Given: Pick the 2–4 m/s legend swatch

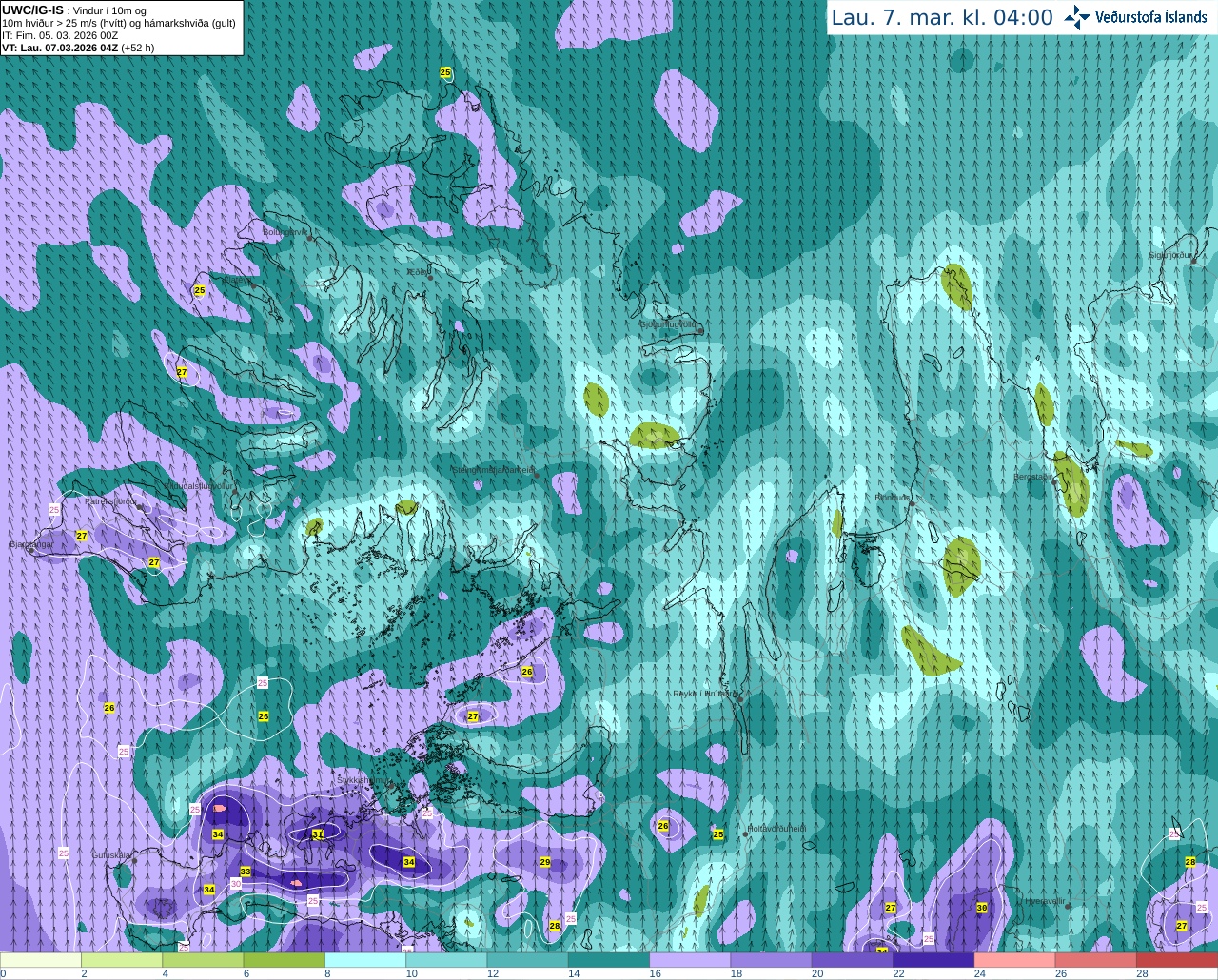Looking at the screenshot, I should click(x=122, y=960).
